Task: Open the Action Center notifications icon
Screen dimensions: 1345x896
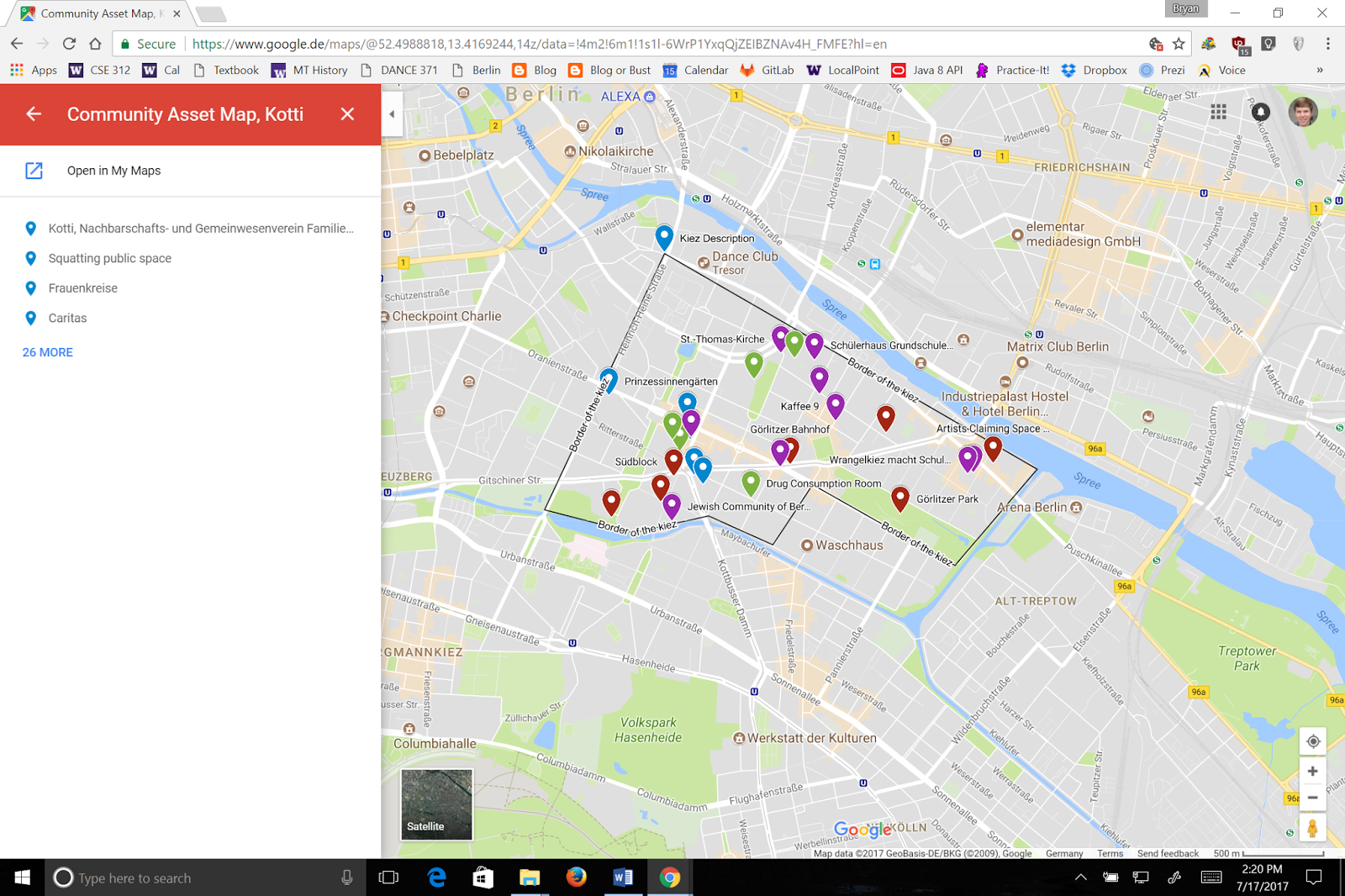Action: (1314, 878)
